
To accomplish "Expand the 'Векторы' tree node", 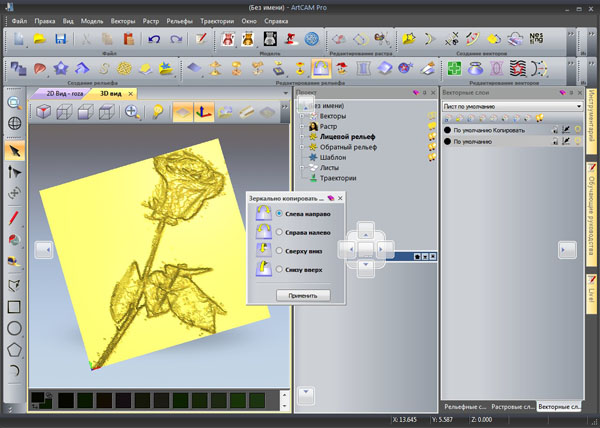I will (302, 116).
